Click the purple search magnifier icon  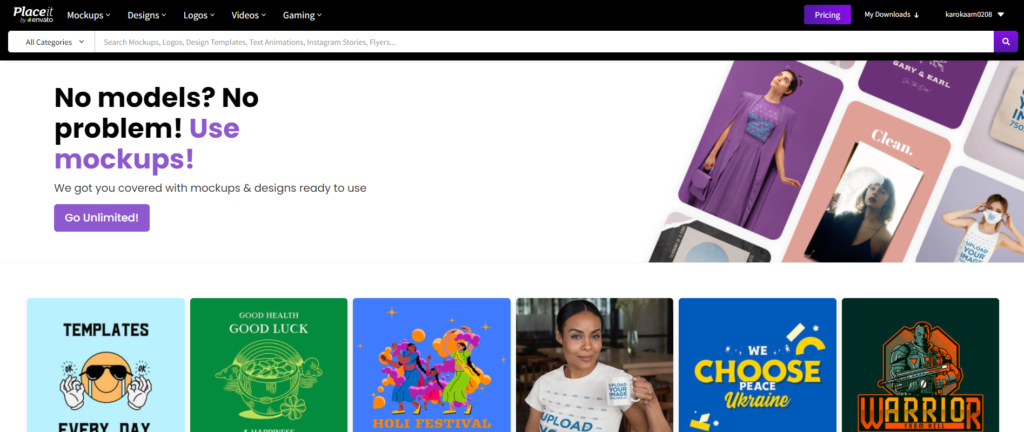coord(1005,42)
